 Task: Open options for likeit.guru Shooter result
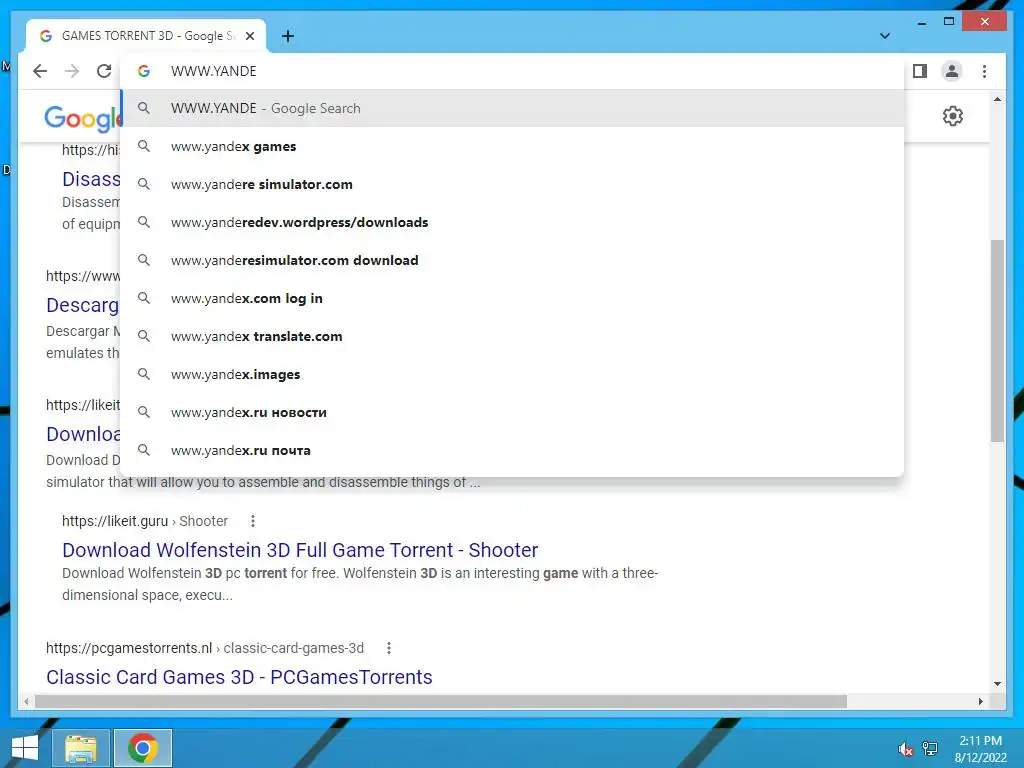pyautogui.click(x=253, y=521)
